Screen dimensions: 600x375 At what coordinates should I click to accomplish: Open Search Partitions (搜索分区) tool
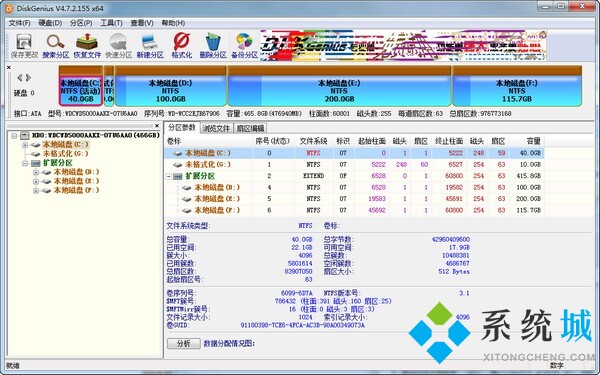coord(55,46)
